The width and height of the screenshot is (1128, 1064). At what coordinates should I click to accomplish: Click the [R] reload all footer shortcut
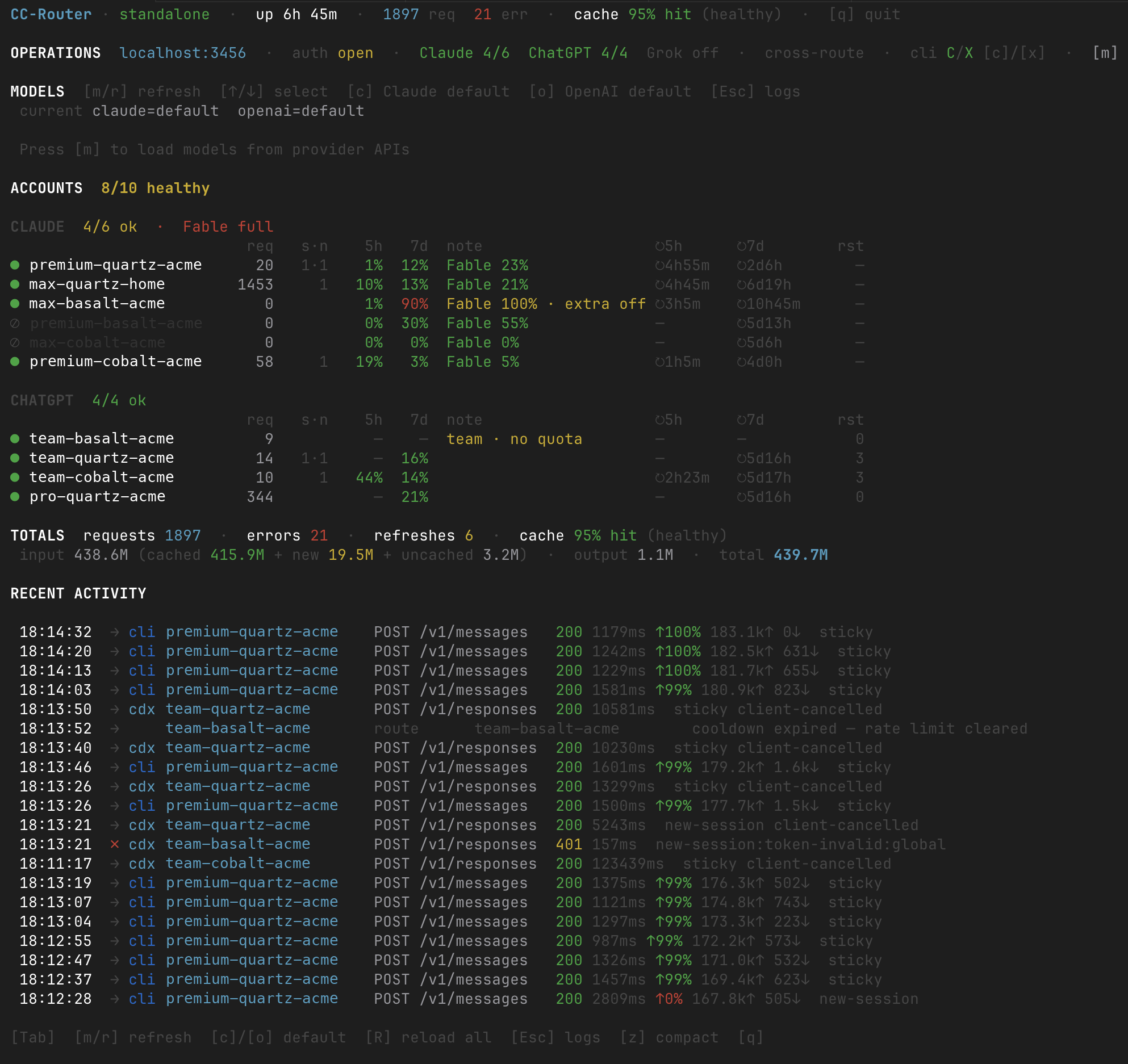[429, 1037]
